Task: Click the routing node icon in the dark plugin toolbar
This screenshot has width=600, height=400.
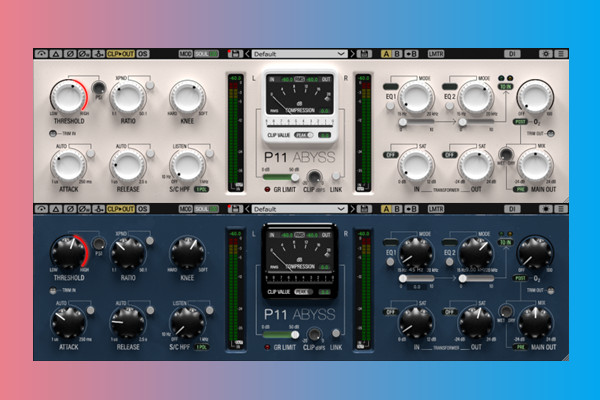Action: 98,209
